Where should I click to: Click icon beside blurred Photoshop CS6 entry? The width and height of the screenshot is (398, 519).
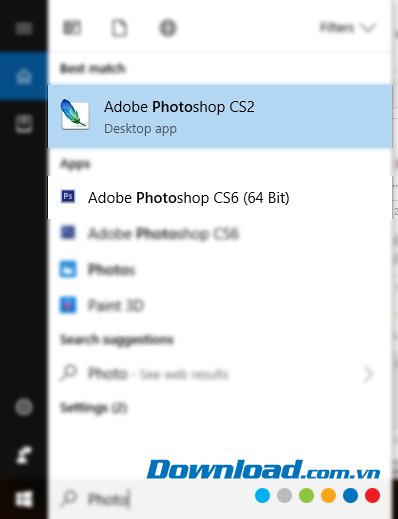coord(68,232)
